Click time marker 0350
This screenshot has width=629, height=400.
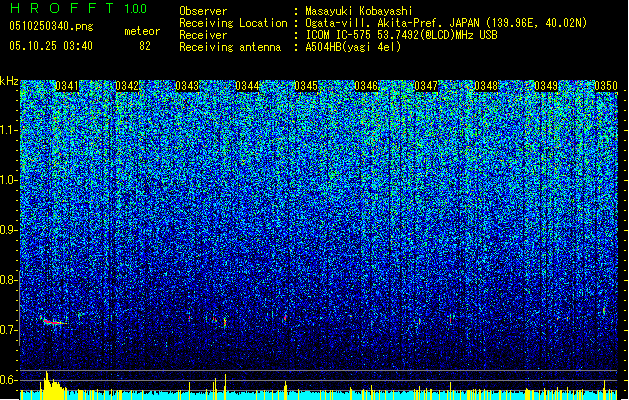click(x=606, y=86)
